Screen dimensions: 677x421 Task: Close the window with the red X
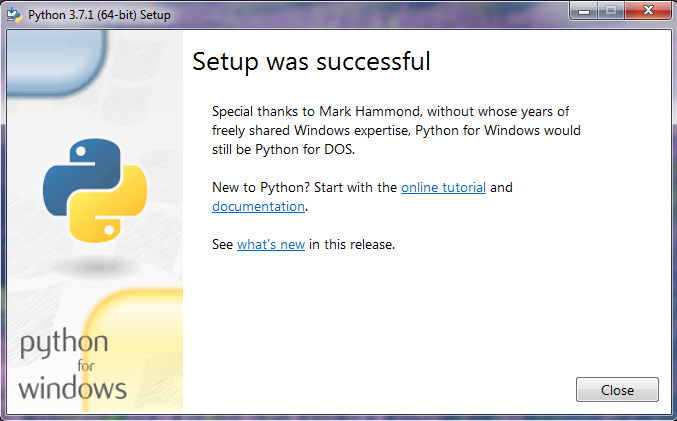648,10
